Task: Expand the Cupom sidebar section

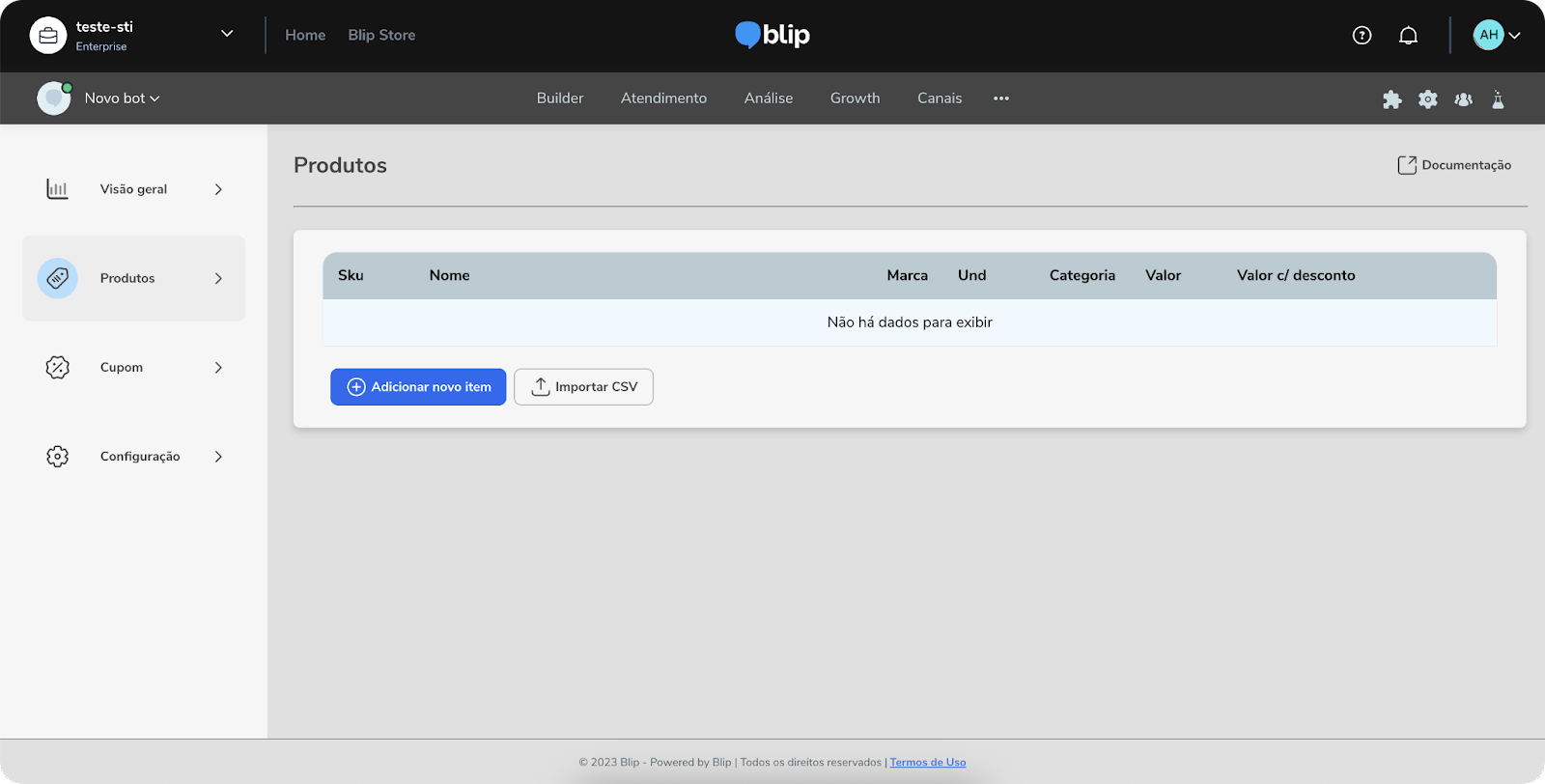Action: pyautogui.click(x=133, y=368)
